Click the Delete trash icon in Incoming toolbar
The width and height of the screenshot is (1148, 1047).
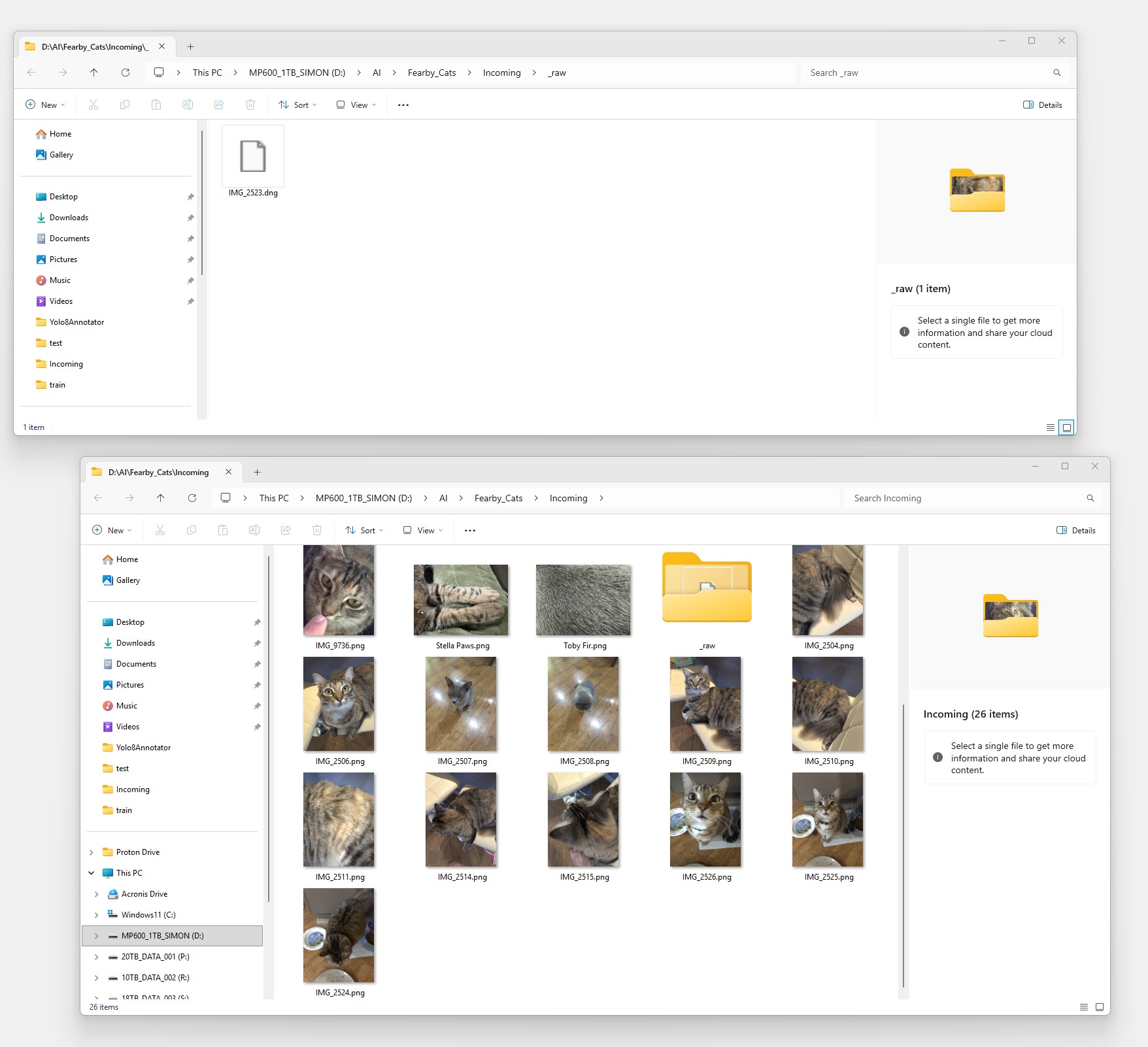click(x=317, y=530)
